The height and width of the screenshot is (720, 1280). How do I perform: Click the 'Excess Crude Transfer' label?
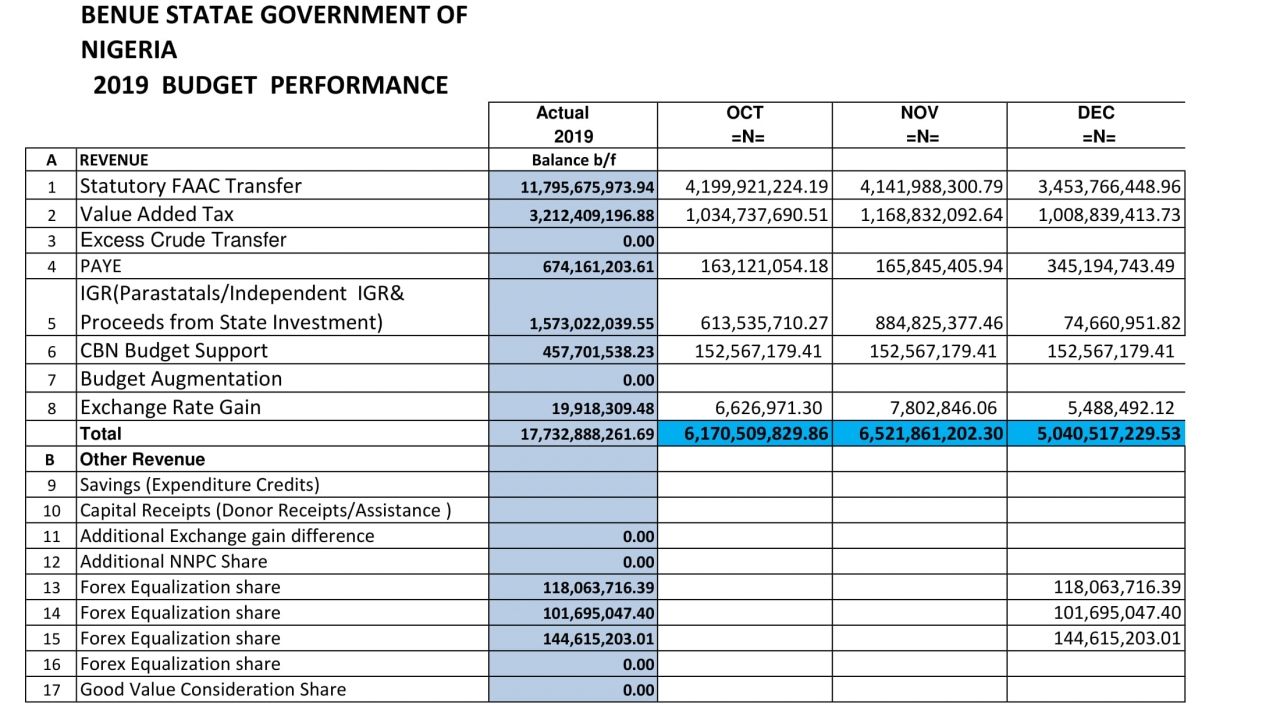pyautogui.click(x=183, y=240)
